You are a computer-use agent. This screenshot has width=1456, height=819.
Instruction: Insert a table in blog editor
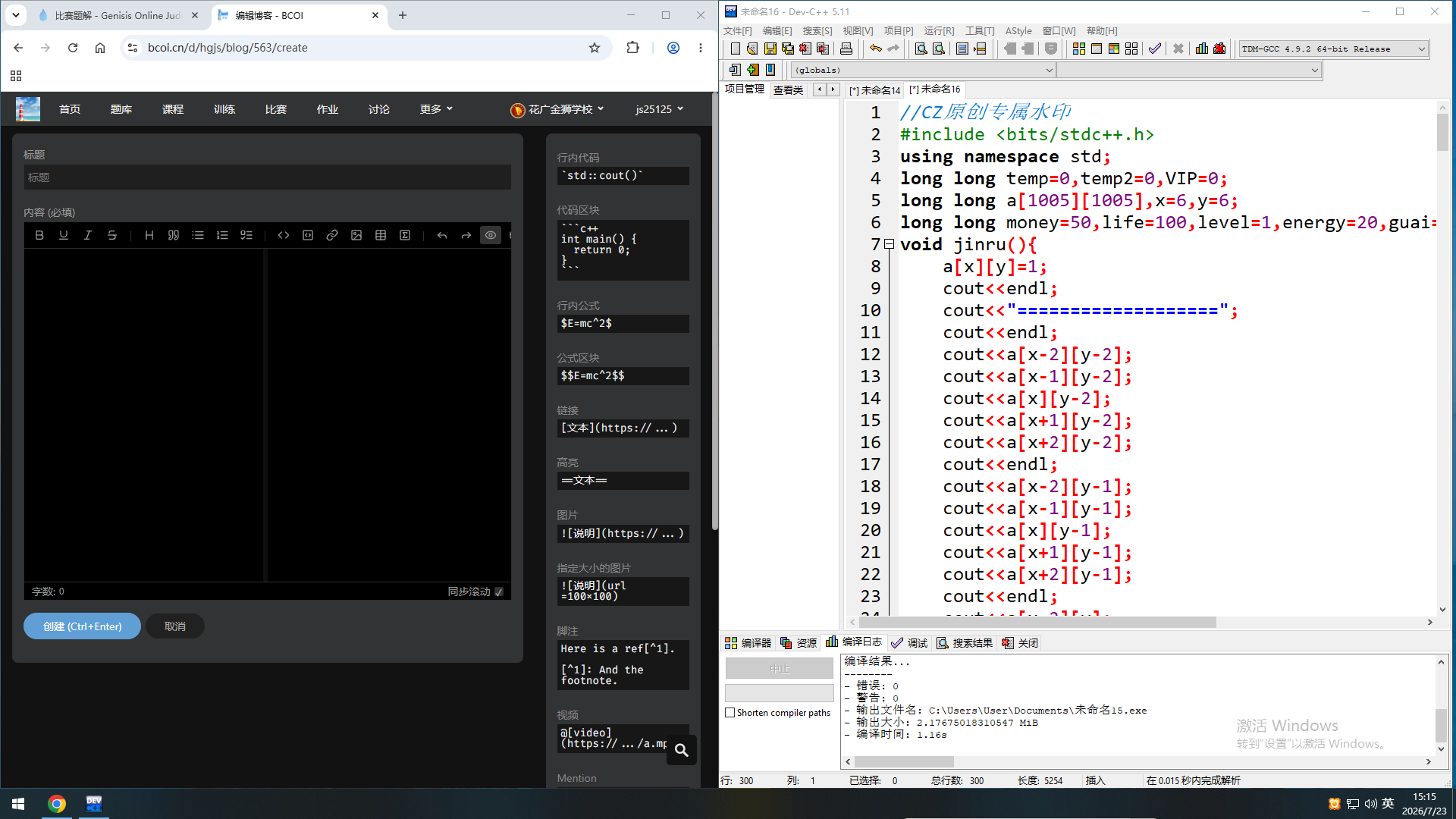(x=381, y=235)
